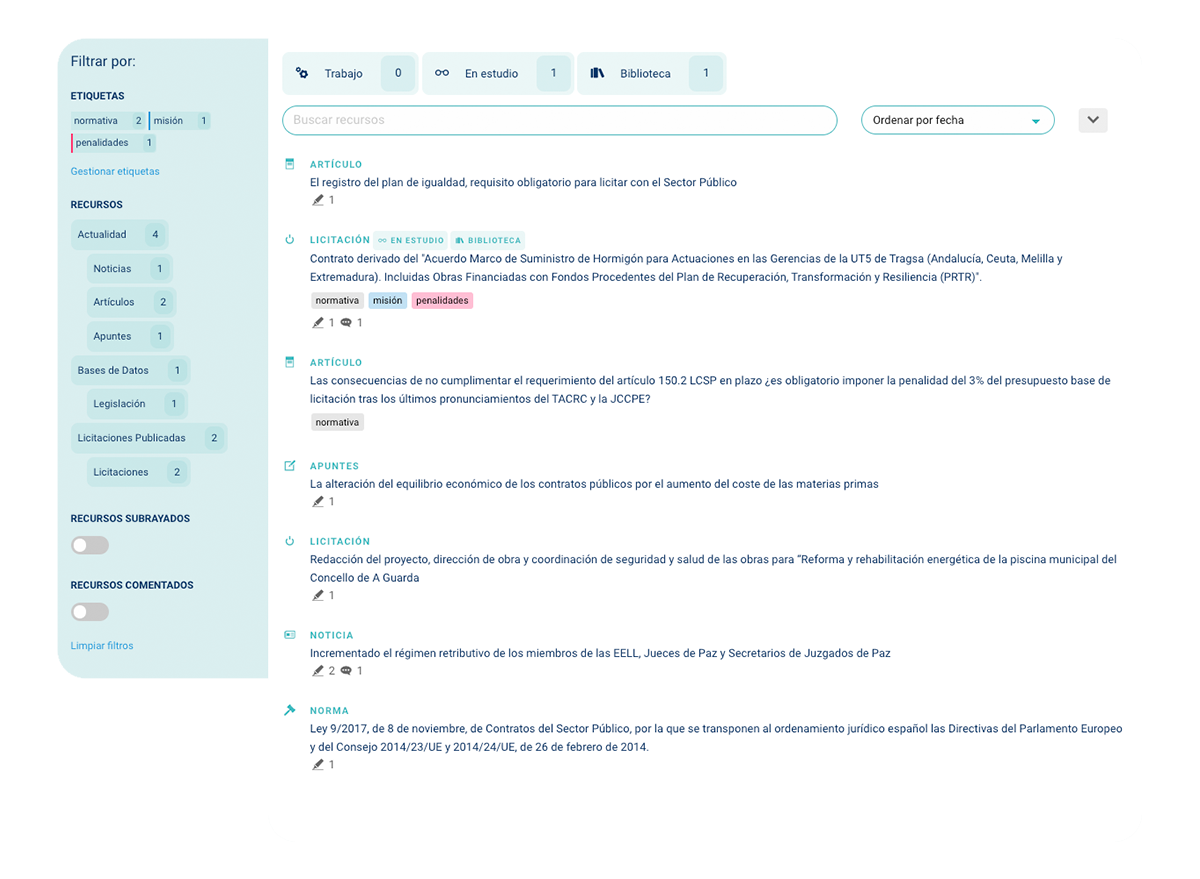This screenshot has height=879, width=1200.
Task: Select Bases de Datos resource filter
Action: (x=130, y=370)
